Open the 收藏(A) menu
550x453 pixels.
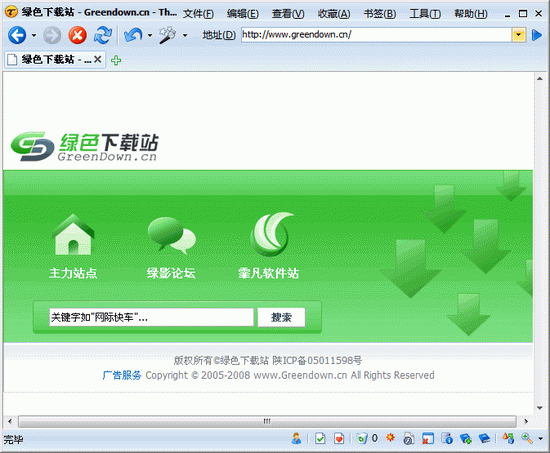coord(334,14)
